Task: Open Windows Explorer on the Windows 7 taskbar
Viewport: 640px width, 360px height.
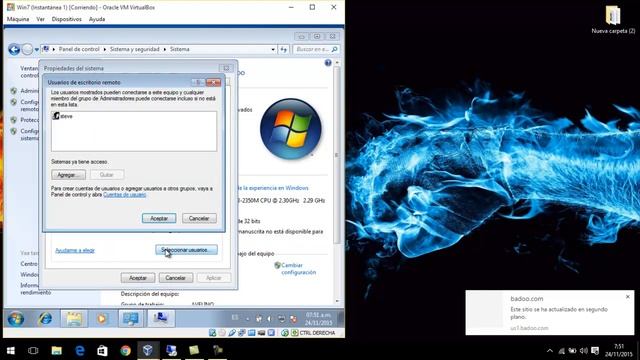Action: pyautogui.click(x=74, y=319)
